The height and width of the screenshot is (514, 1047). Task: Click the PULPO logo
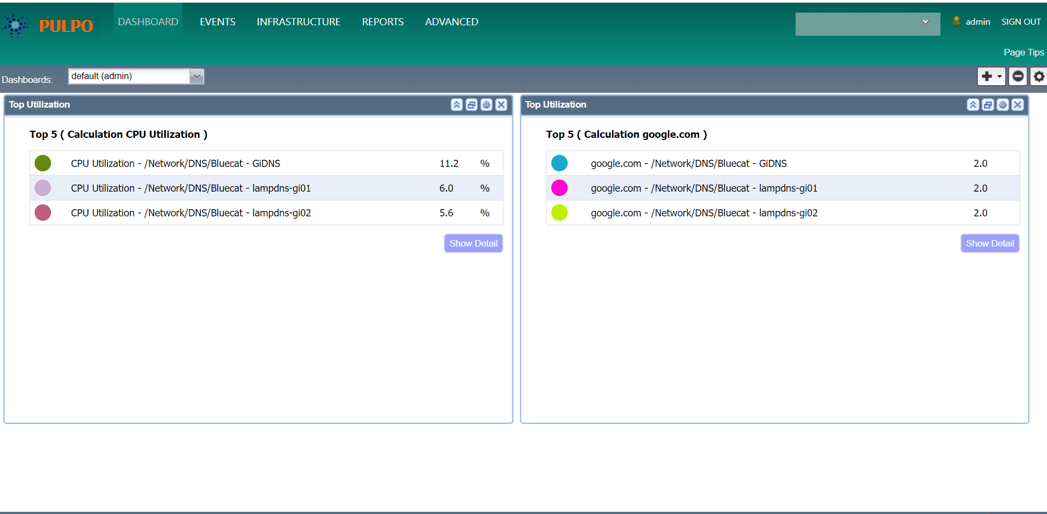(x=50, y=26)
